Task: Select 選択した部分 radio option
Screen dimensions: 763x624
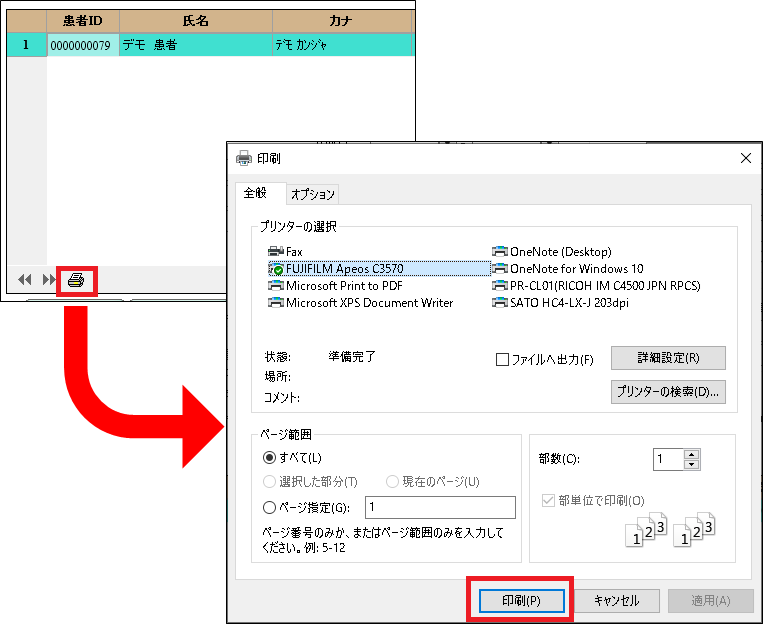Action: (269, 482)
